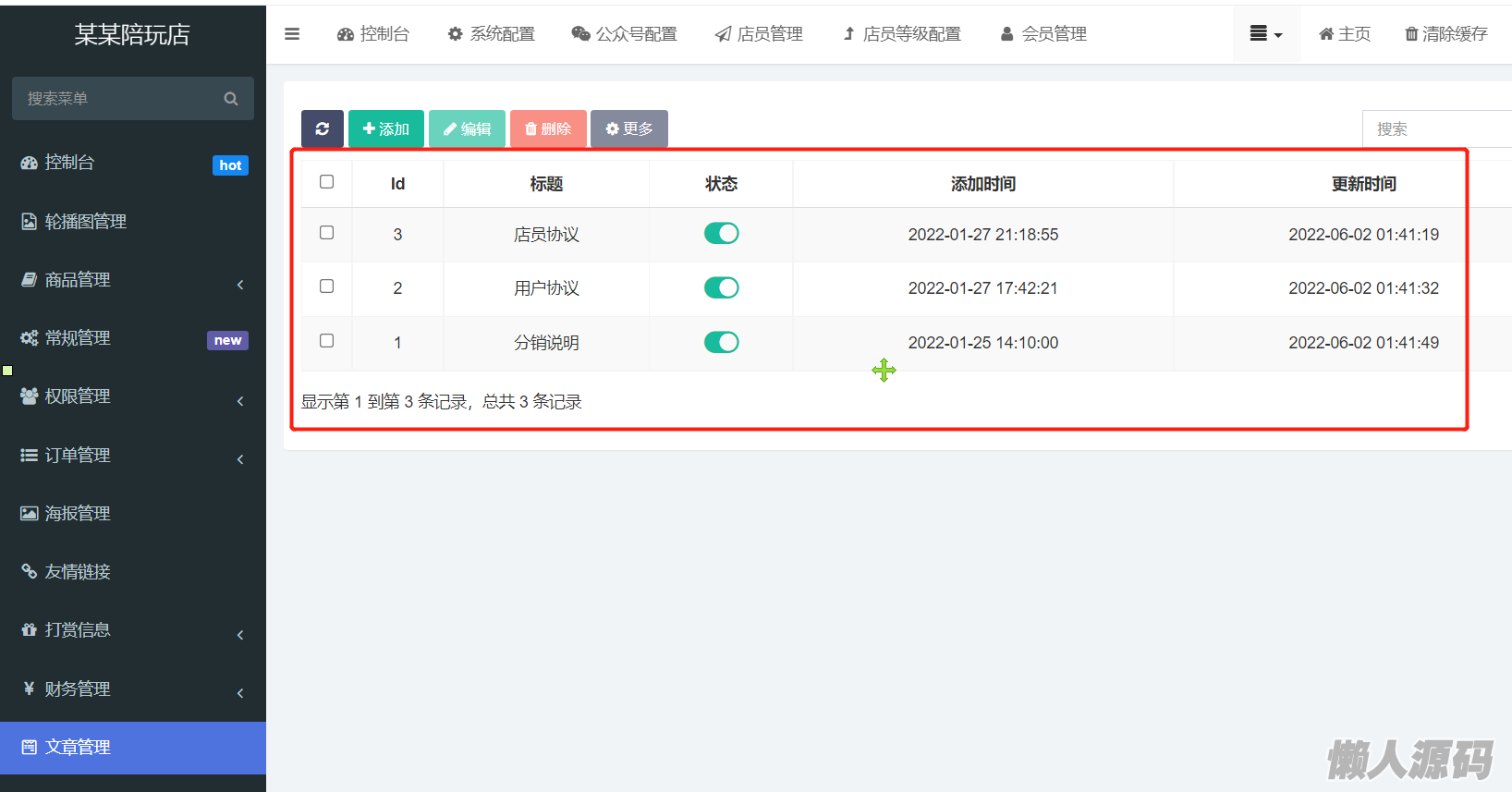Toggle the hamburger menu icon in top bar
Image resolution: width=1512 pixels, height=792 pixels.
point(292,34)
